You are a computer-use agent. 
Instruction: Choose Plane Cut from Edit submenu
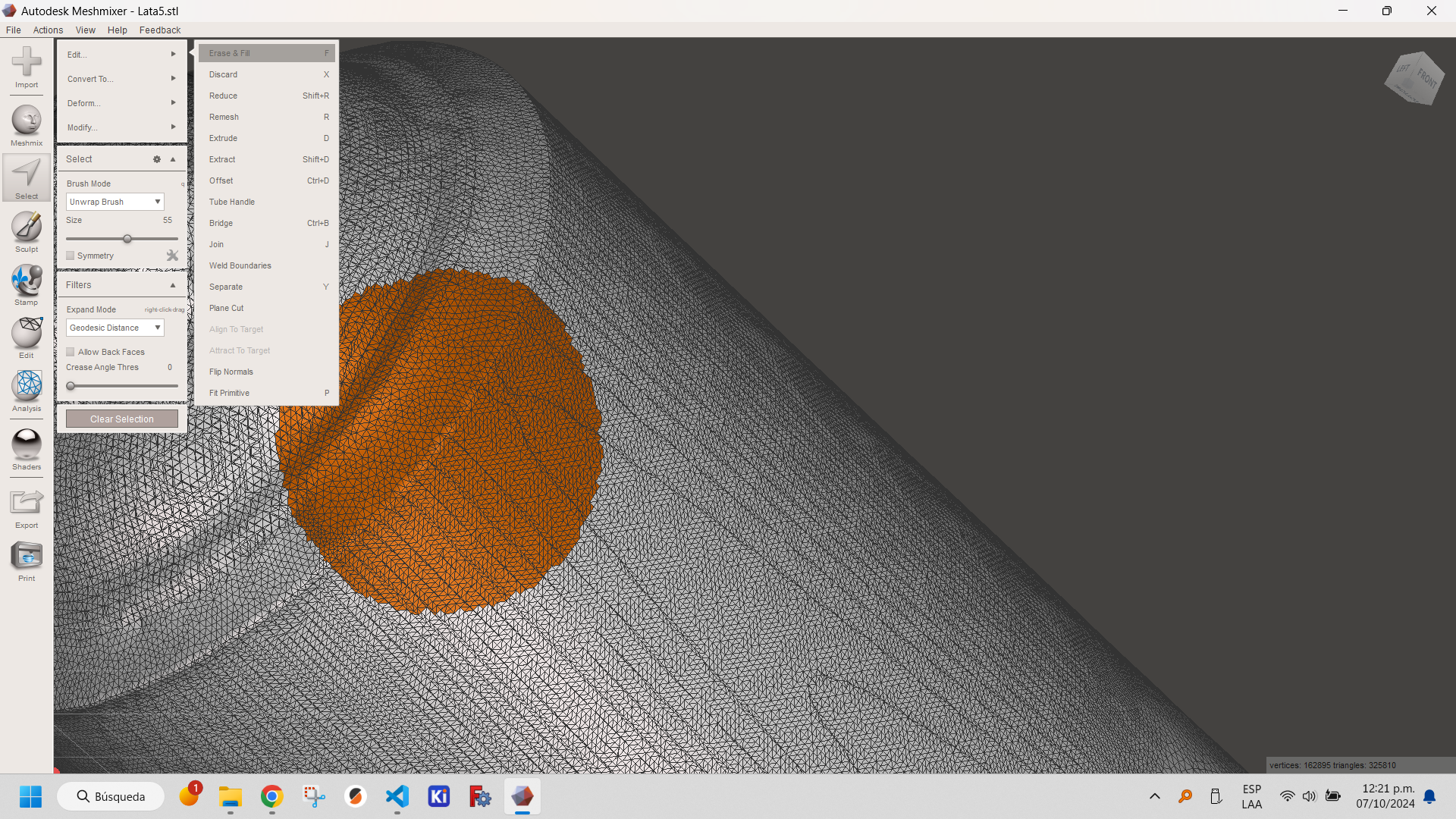pos(267,308)
